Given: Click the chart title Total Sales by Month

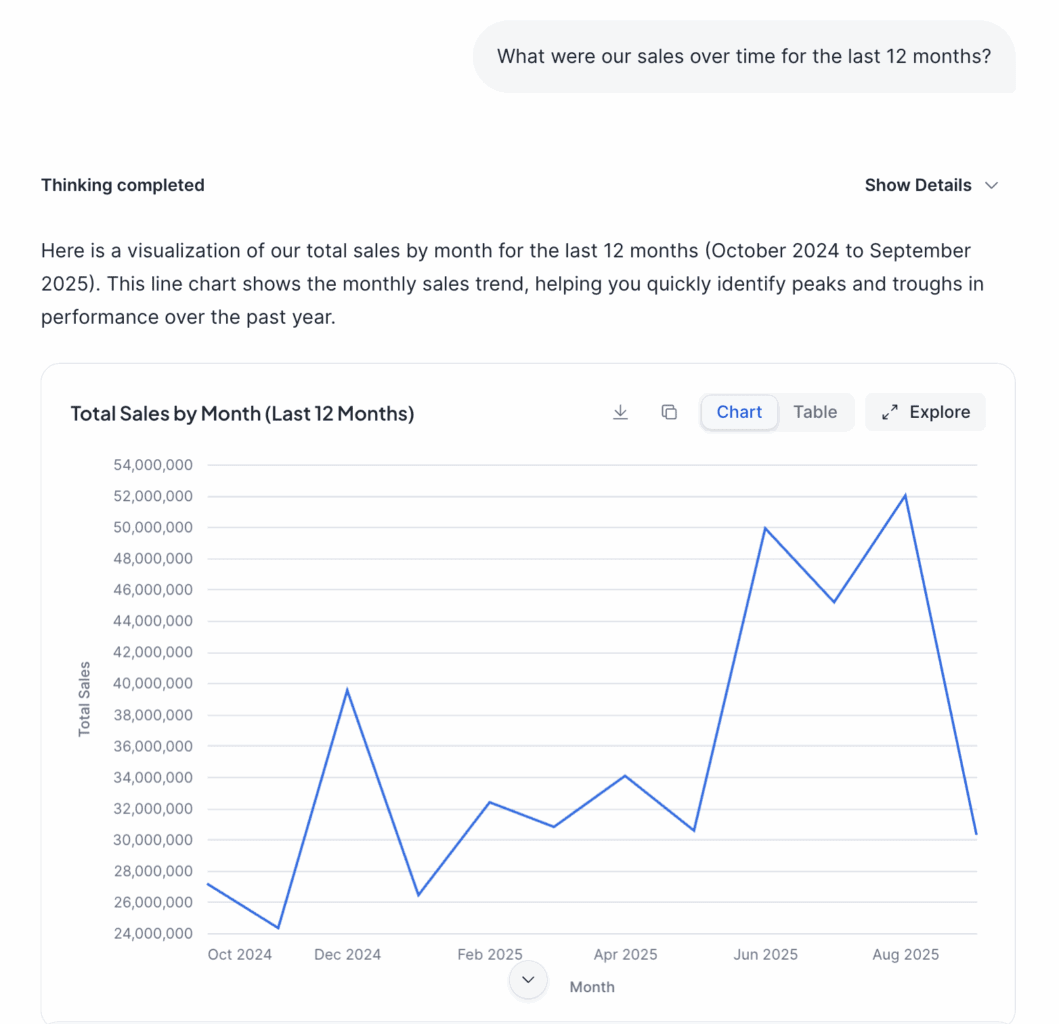Looking at the screenshot, I should [x=242, y=413].
